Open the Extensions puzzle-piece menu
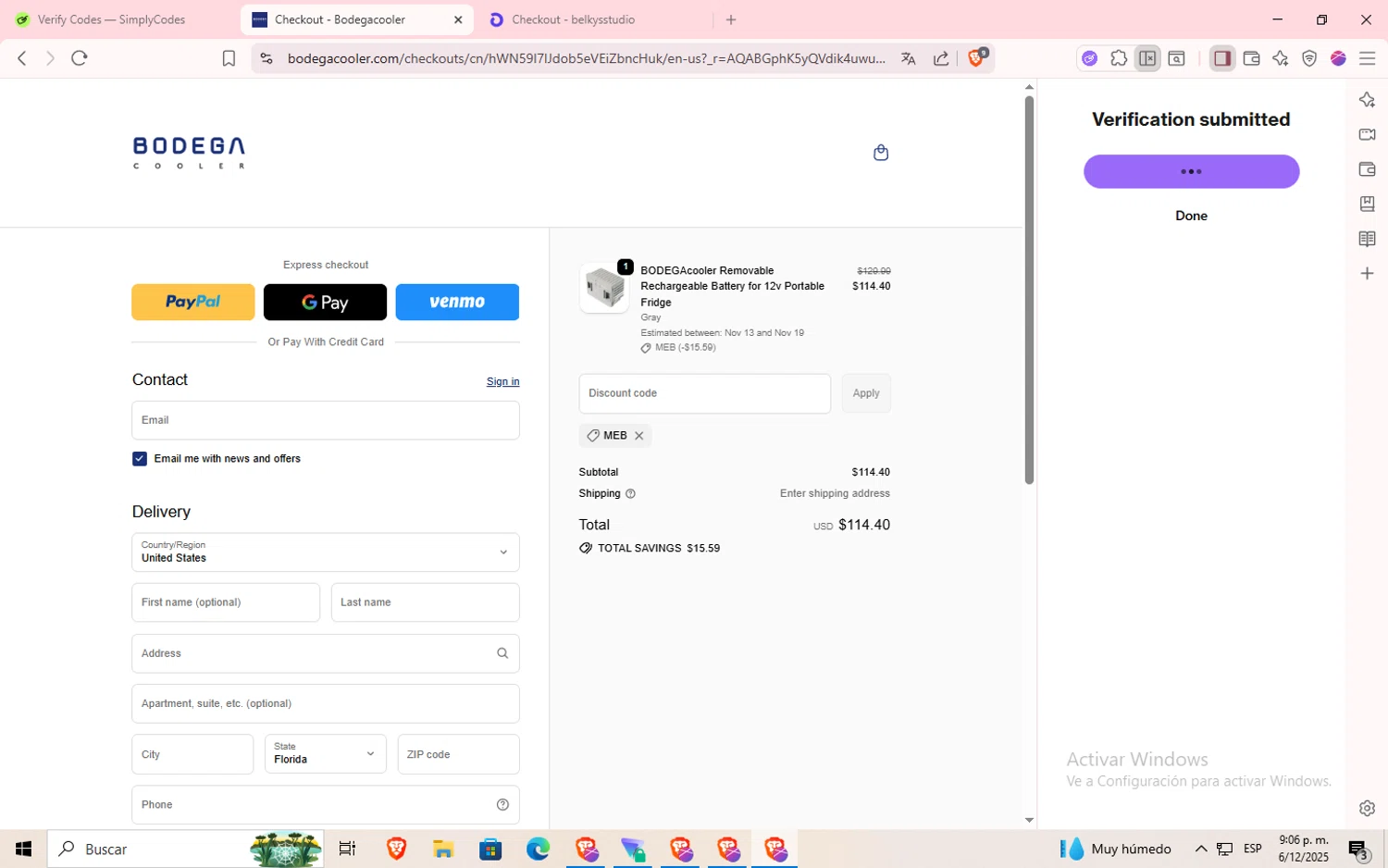This screenshot has width=1388, height=868. (1119, 58)
